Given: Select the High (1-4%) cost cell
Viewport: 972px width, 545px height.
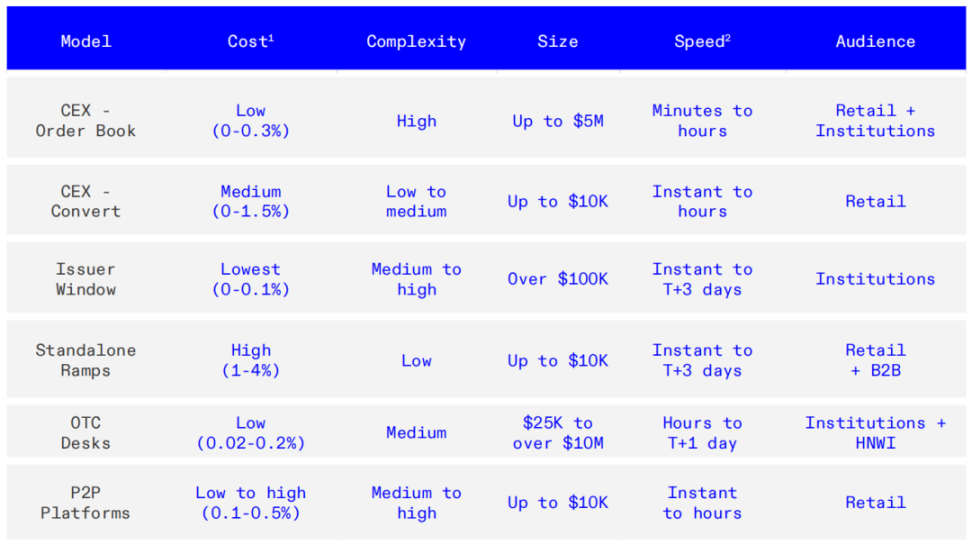Looking at the screenshot, I should 250,360.
